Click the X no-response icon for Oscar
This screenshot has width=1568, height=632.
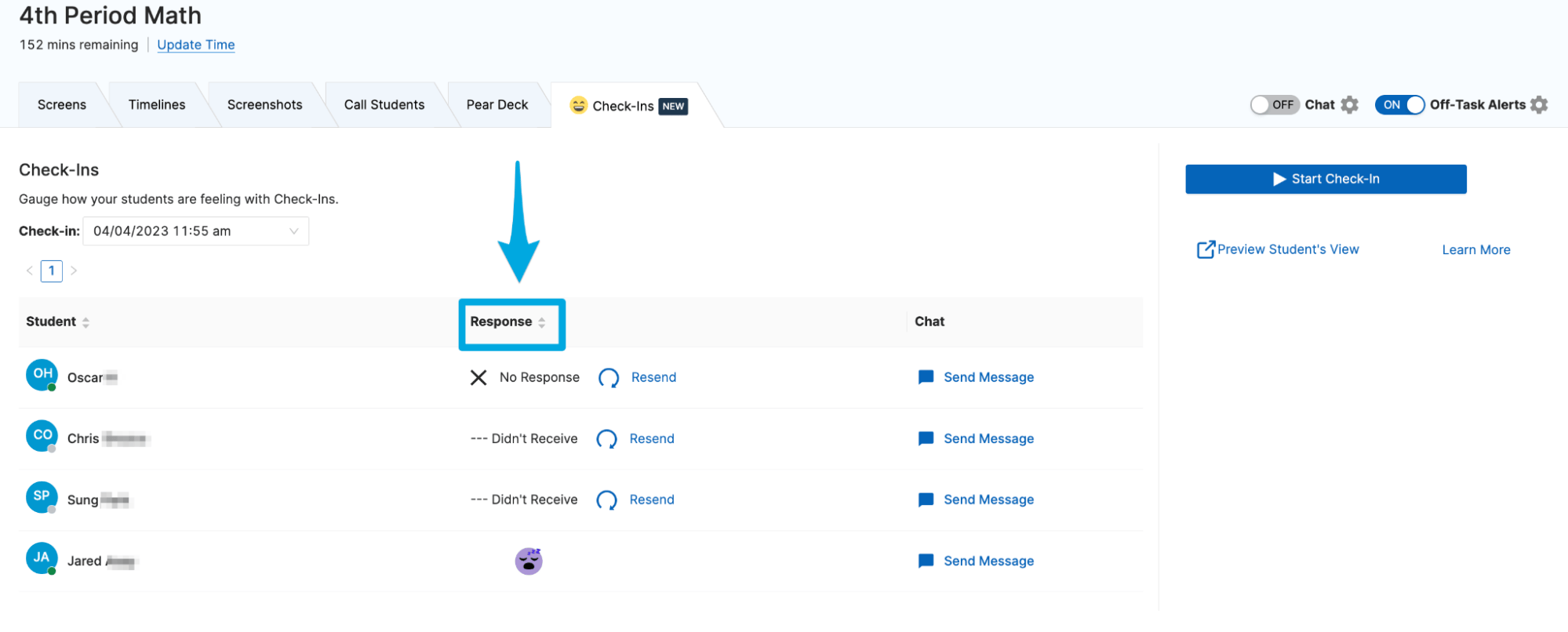click(x=478, y=378)
